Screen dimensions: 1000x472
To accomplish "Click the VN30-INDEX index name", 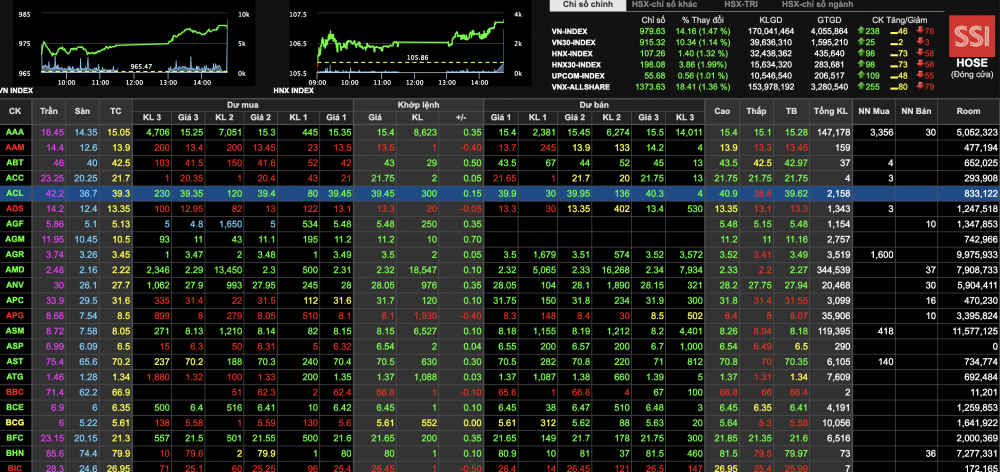I will tap(574, 42).
